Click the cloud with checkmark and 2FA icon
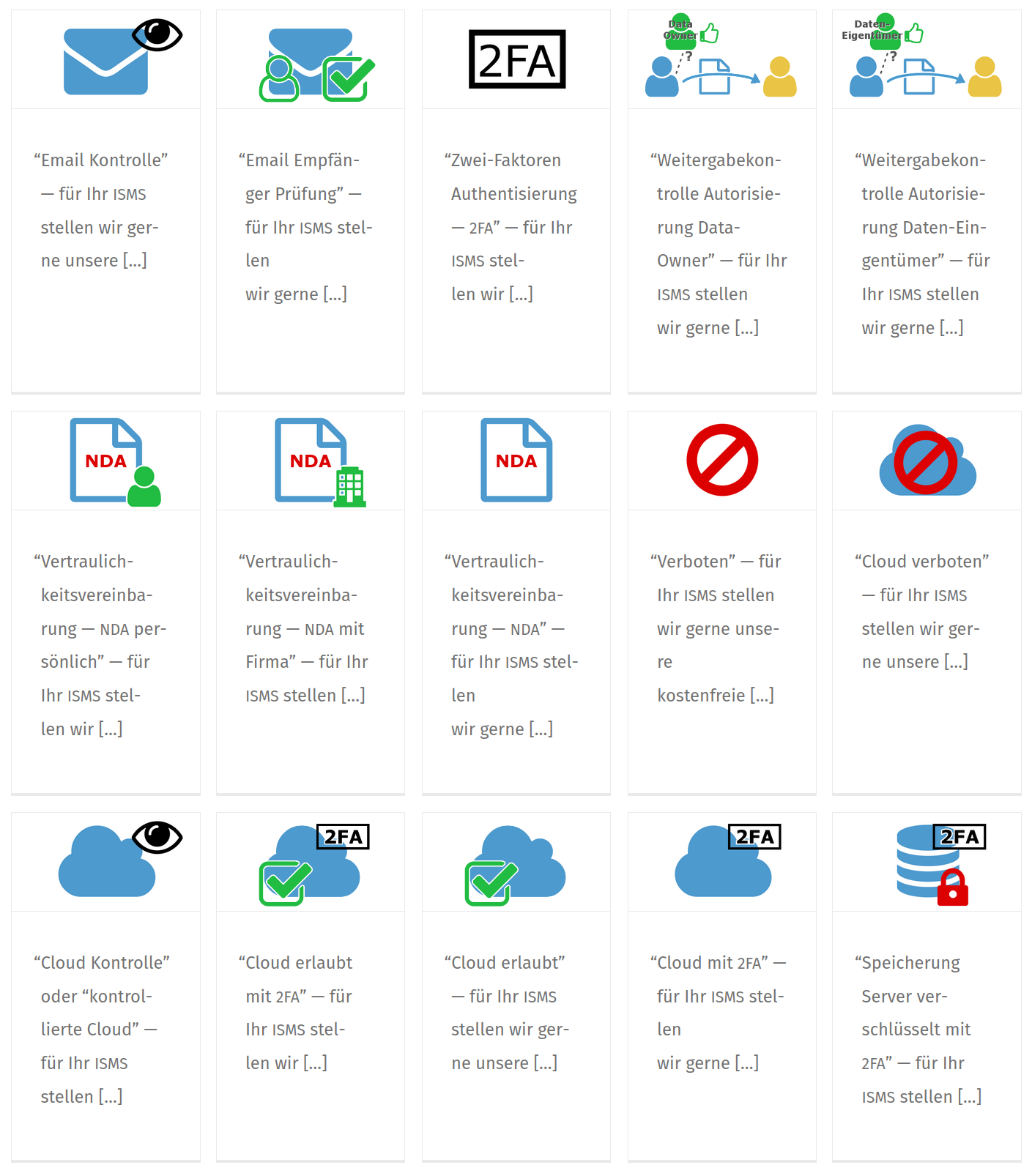The image size is (1032, 1176). coord(311,863)
